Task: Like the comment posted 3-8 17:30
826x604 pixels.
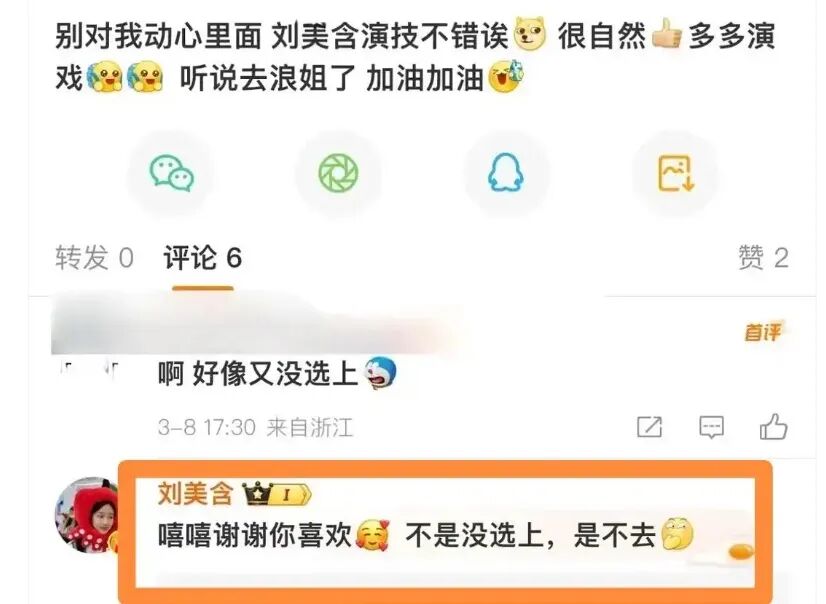Action: [773, 427]
